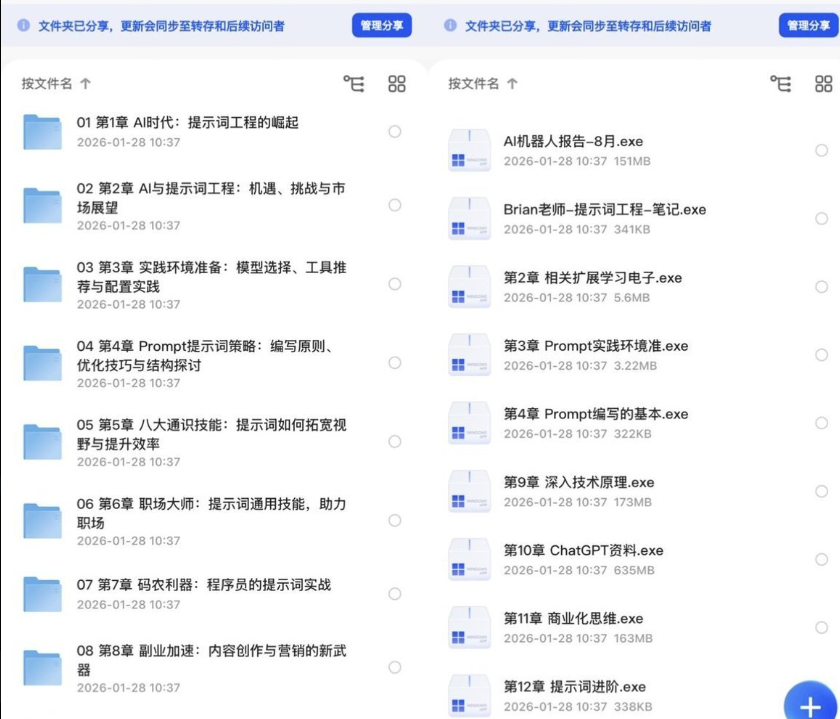Open the 01 第1章 AI时代 folder icon

pos(43,132)
